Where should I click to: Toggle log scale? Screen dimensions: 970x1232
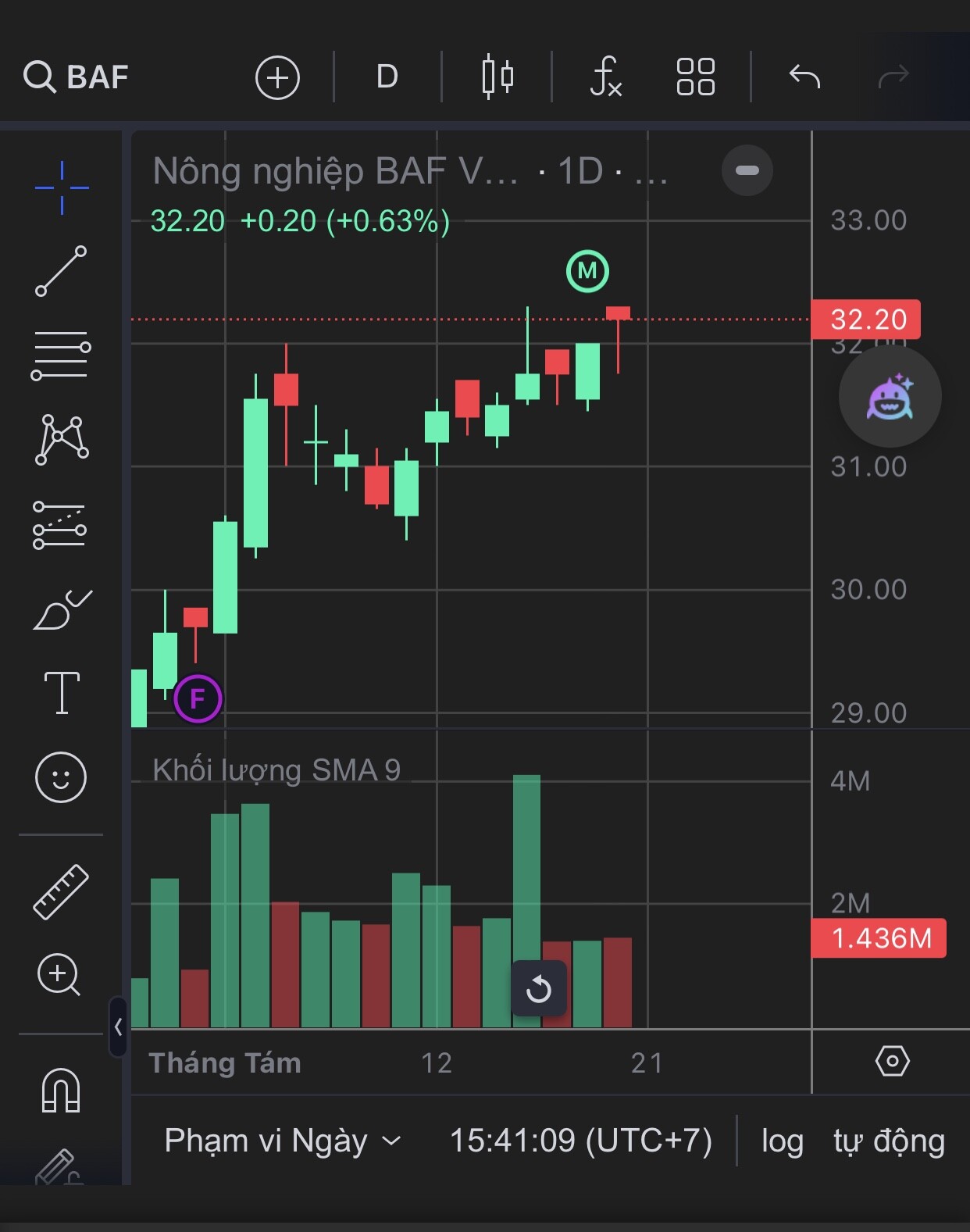click(783, 1141)
